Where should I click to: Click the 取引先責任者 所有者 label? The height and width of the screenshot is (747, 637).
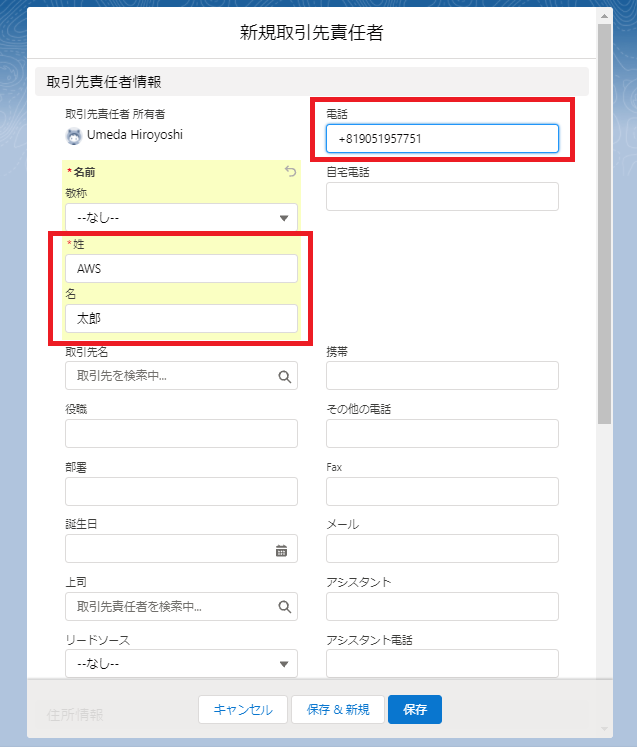115,114
